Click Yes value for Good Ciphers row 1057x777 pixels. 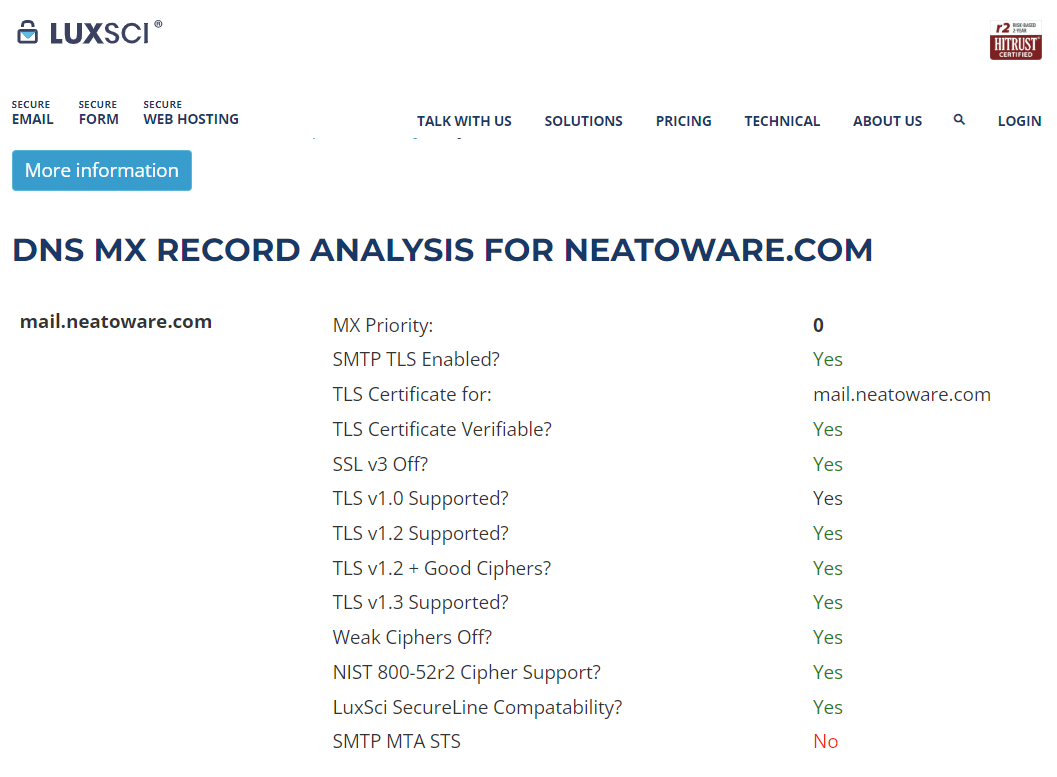pos(827,568)
